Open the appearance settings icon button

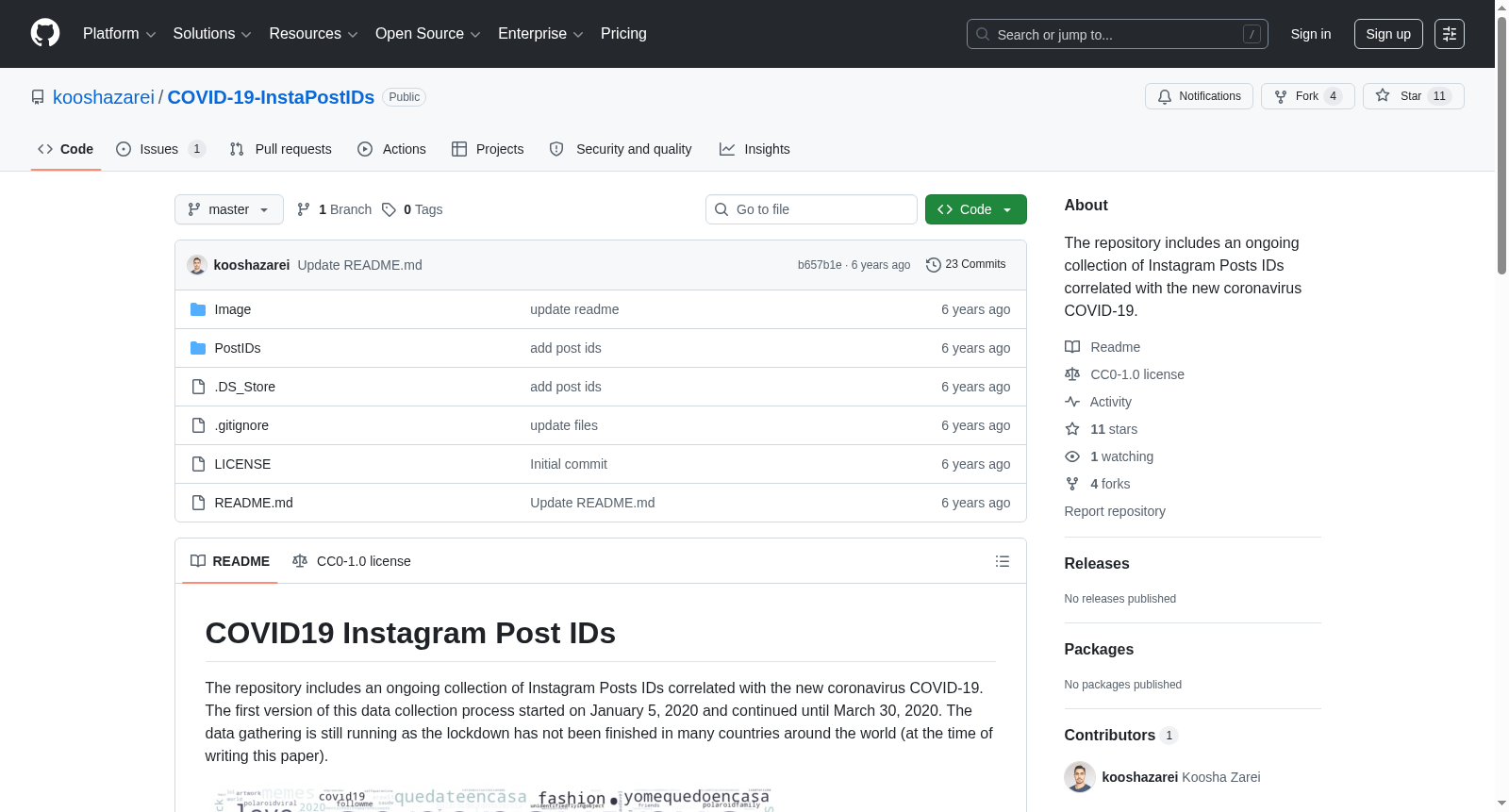click(x=1450, y=34)
